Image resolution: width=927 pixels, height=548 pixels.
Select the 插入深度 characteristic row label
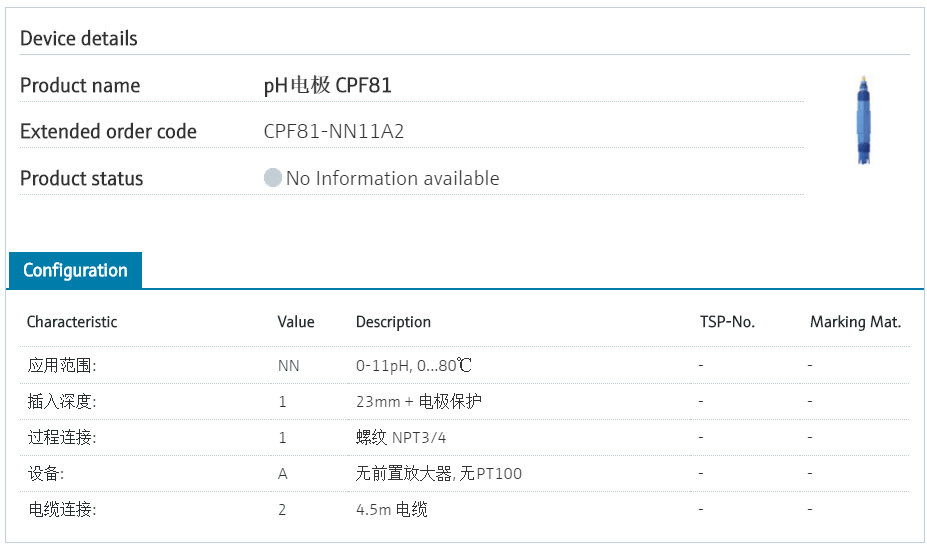pos(62,402)
